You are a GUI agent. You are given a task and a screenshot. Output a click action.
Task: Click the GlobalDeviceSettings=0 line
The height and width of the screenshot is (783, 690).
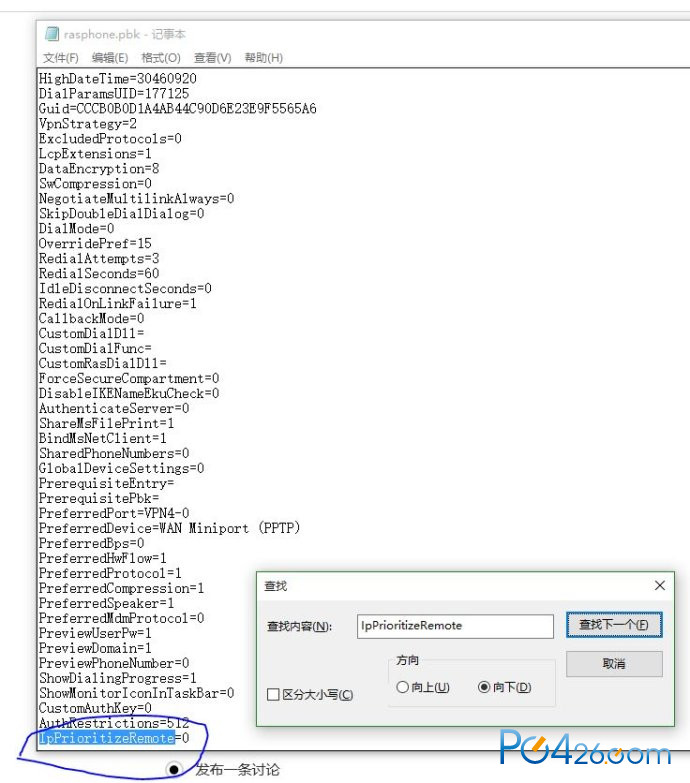[x=121, y=468]
